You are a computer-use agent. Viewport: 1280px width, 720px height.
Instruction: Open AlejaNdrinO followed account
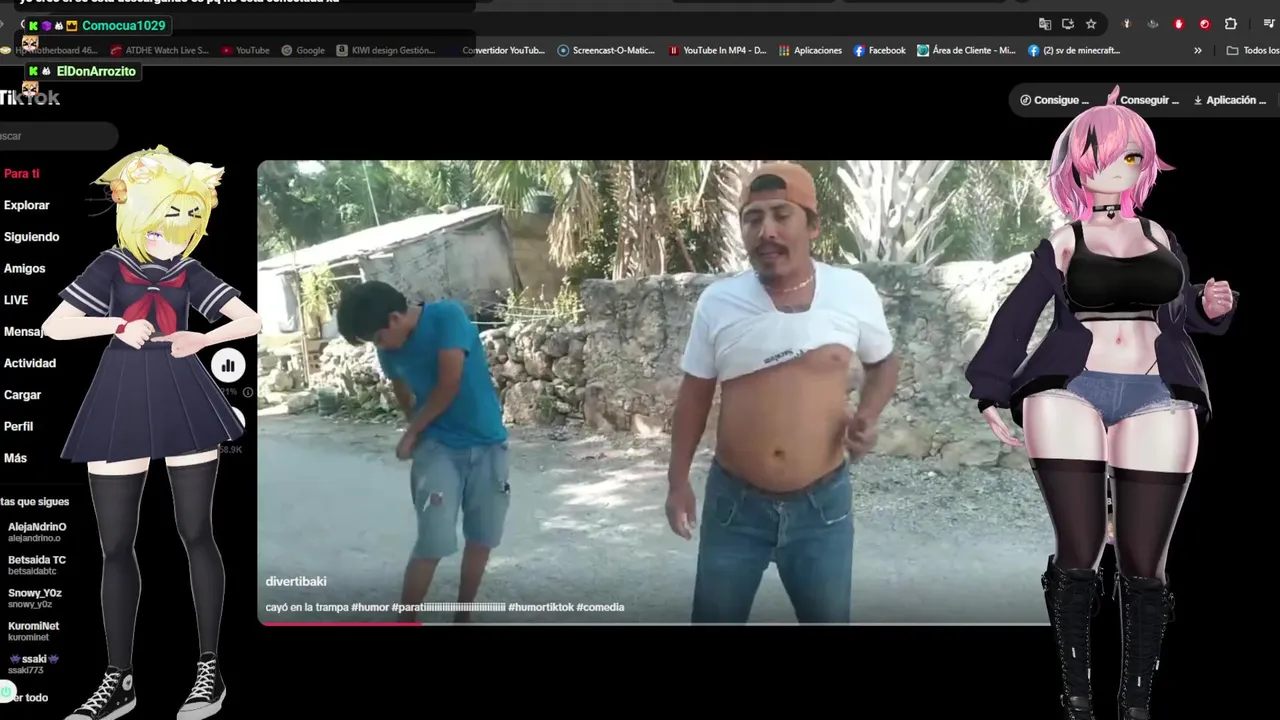pos(37,532)
